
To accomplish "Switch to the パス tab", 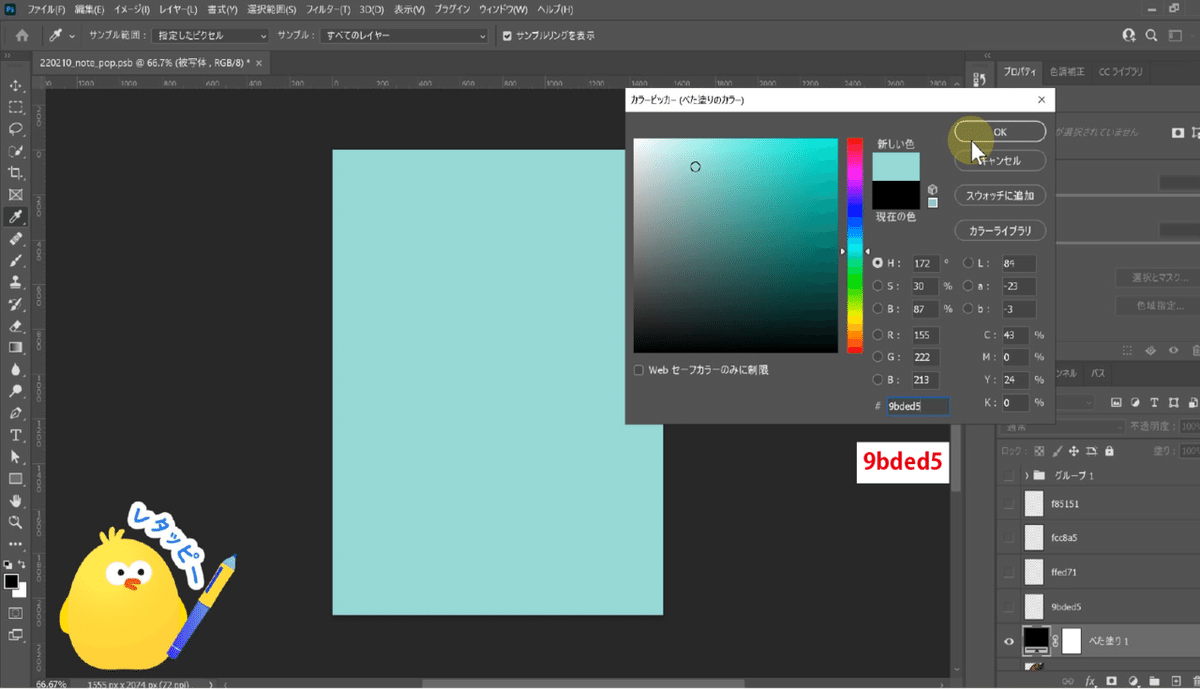I will pos(1098,373).
